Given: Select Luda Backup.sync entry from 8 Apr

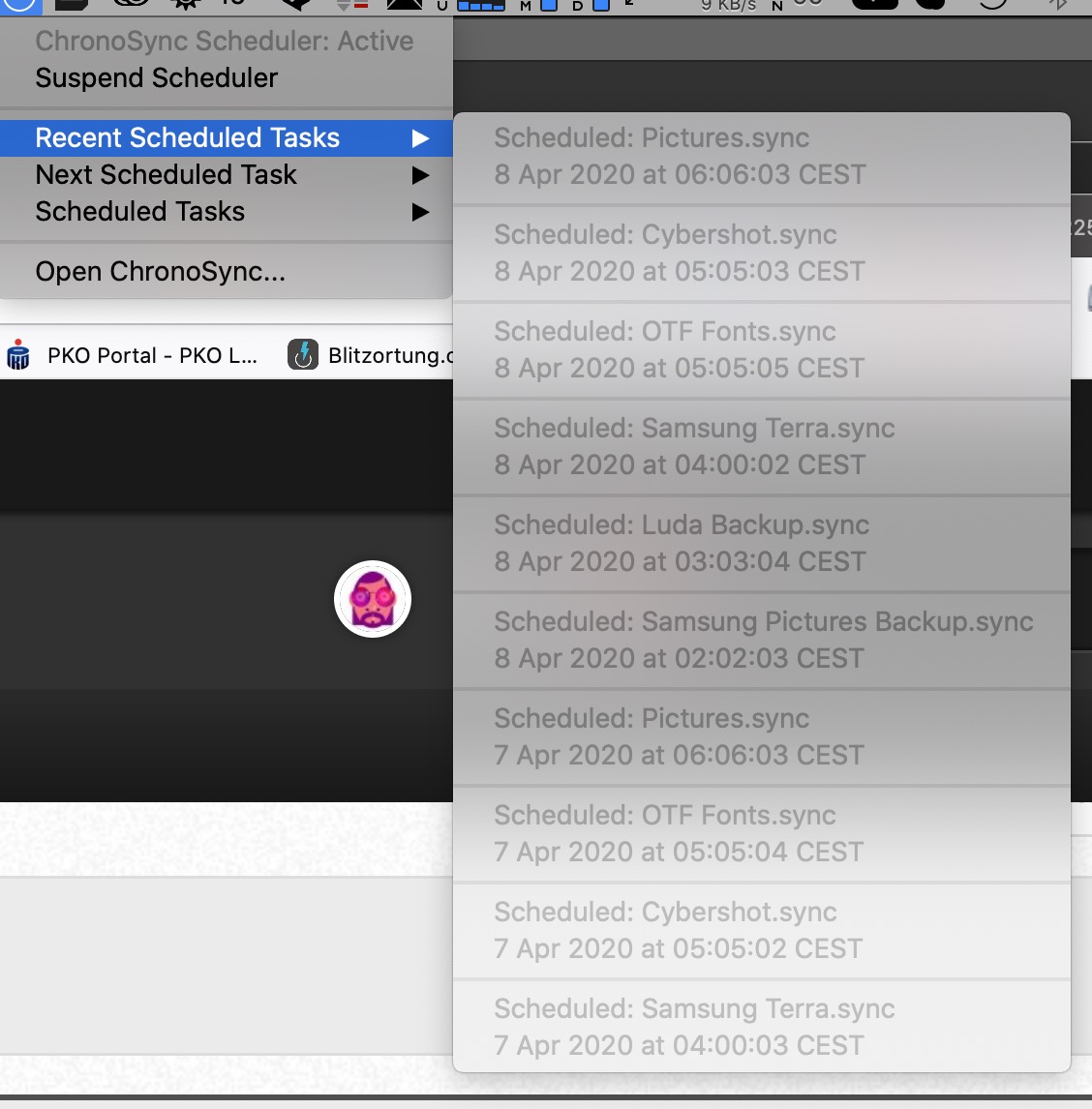Looking at the screenshot, I should click(x=762, y=544).
